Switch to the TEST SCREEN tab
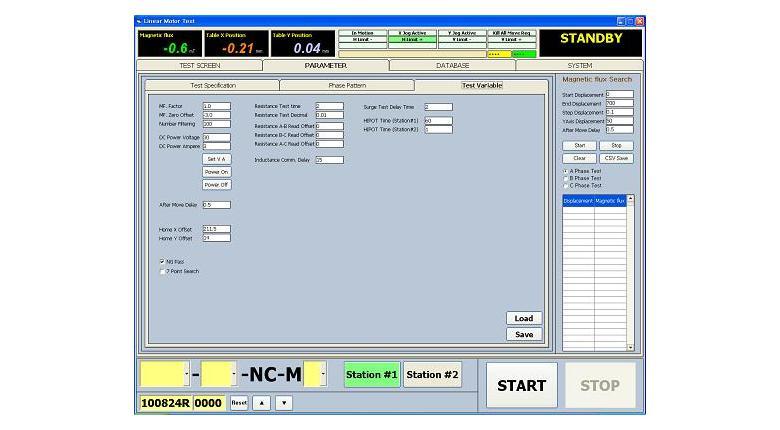This screenshot has height=430, width=780. click(x=199, y=65)
